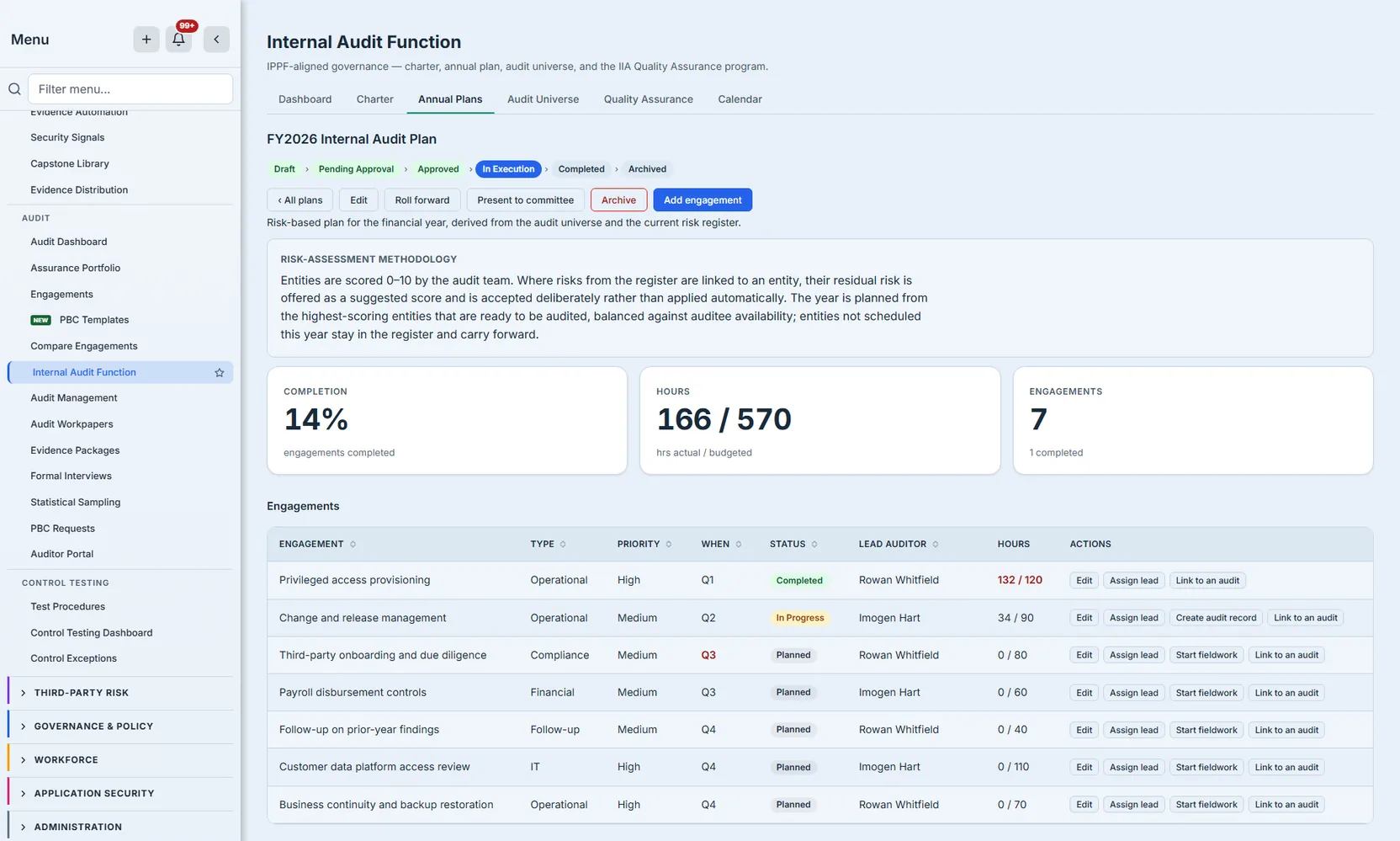Select the Archived workflow stage
The height and width of the screenshot is (841, 1400).
[x=647, y=169]
